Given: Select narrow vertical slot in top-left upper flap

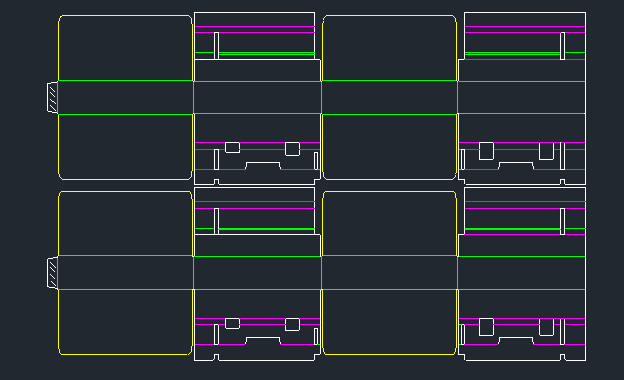Looking at the screenshot, I should click(216, 46).
